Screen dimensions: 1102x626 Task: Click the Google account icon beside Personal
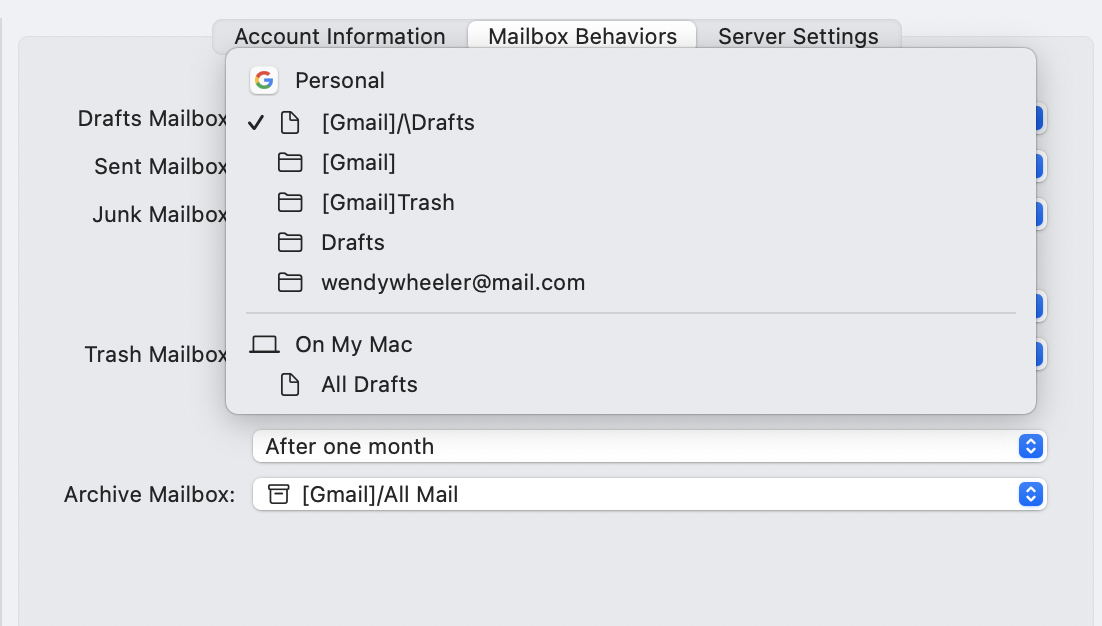(x=264, y=80)
